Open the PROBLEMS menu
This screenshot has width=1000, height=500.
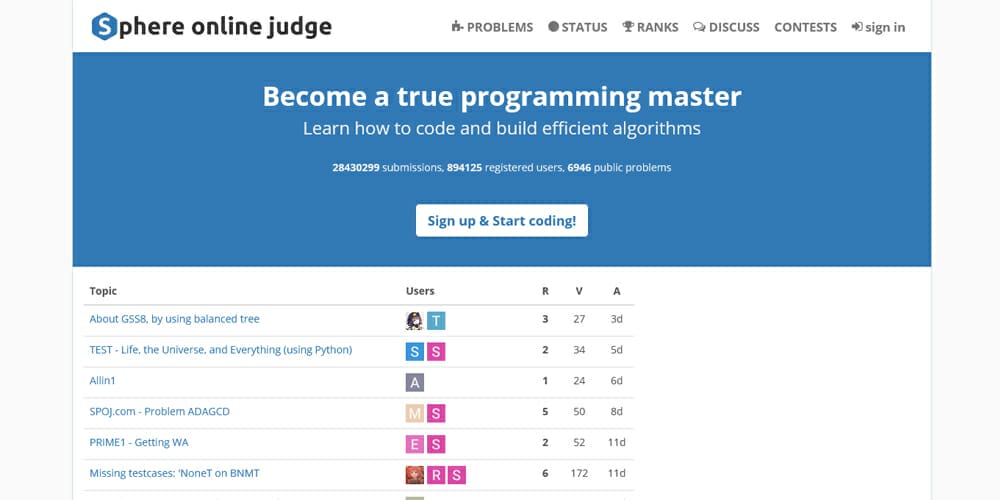click(x=492, y=27)
